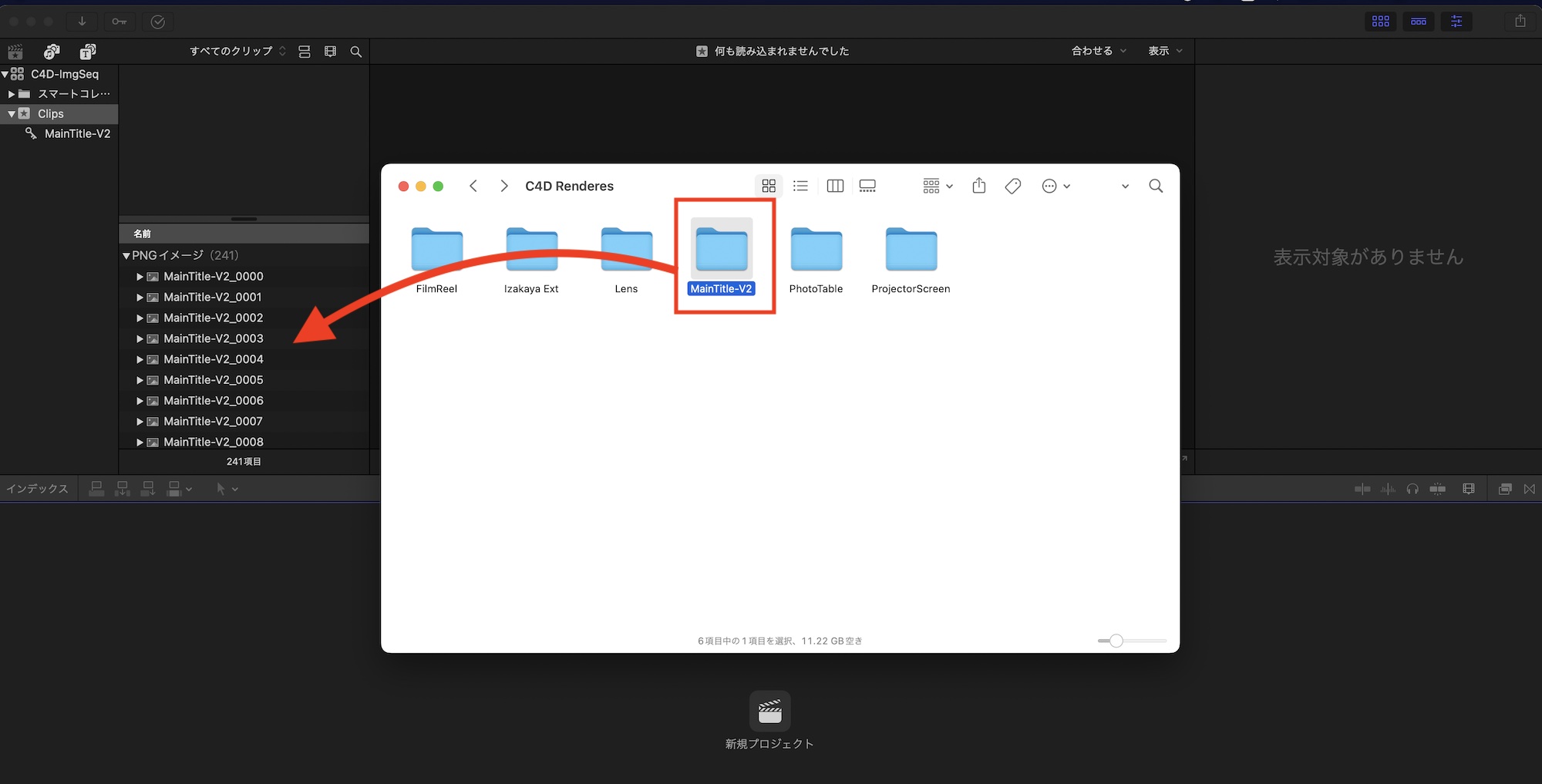This screenshot has height=784, width=1542.
Task: Open the 合わせる zoom menu
Action: pos(1098,52)
